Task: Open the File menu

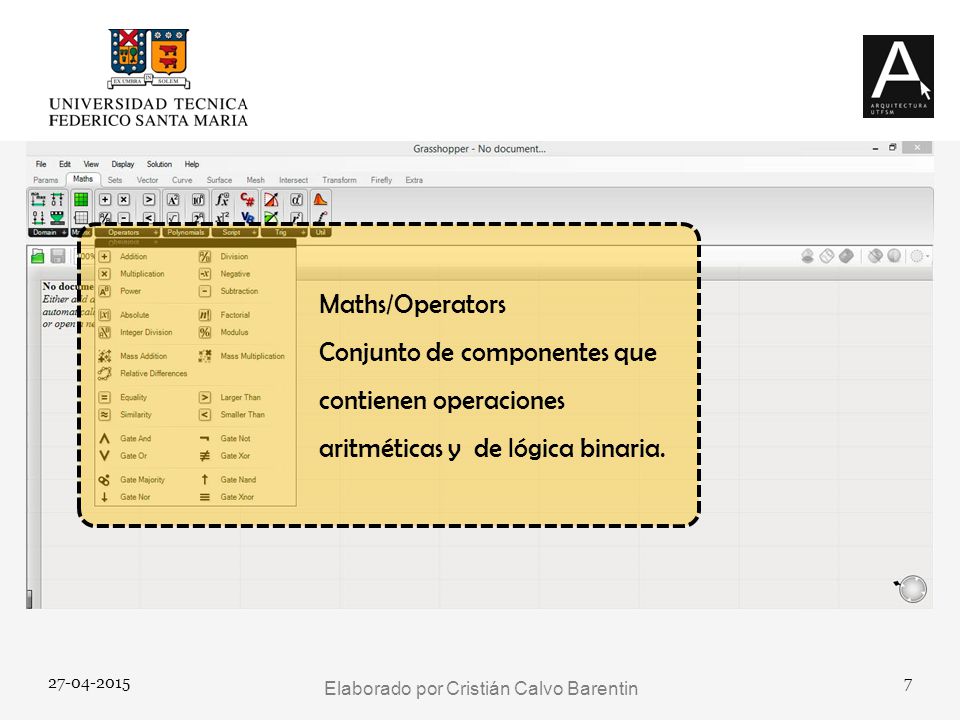Action: click(41, 164)
